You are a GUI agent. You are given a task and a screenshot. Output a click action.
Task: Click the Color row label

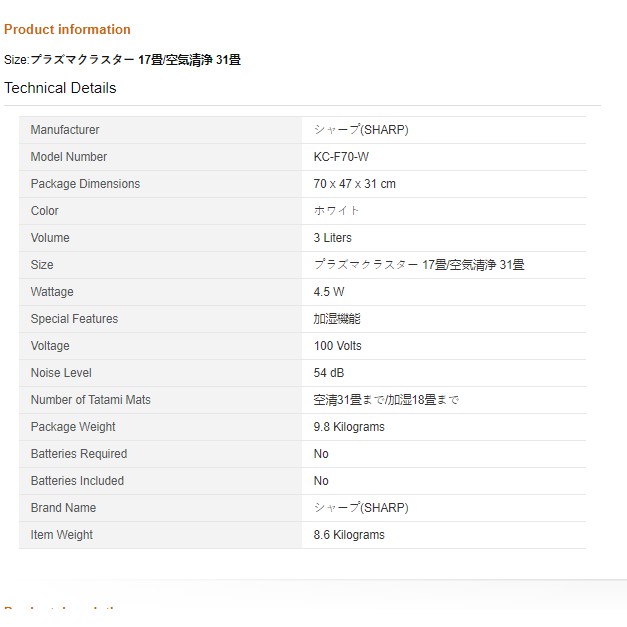coord(45,211)
